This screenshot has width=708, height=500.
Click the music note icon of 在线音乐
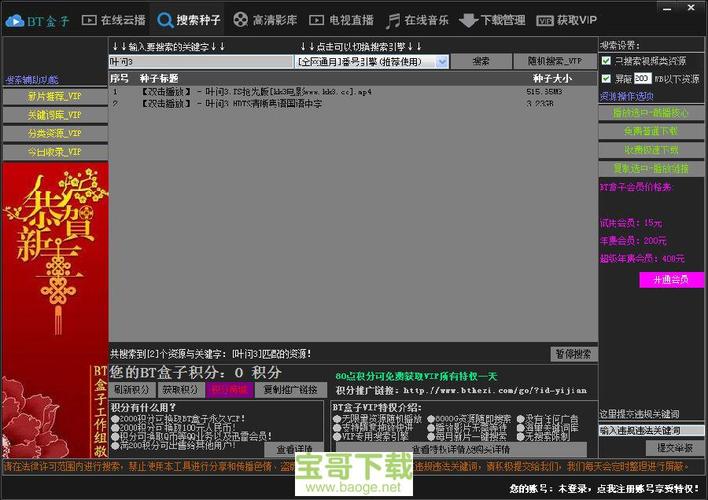(x=393, y=21)
